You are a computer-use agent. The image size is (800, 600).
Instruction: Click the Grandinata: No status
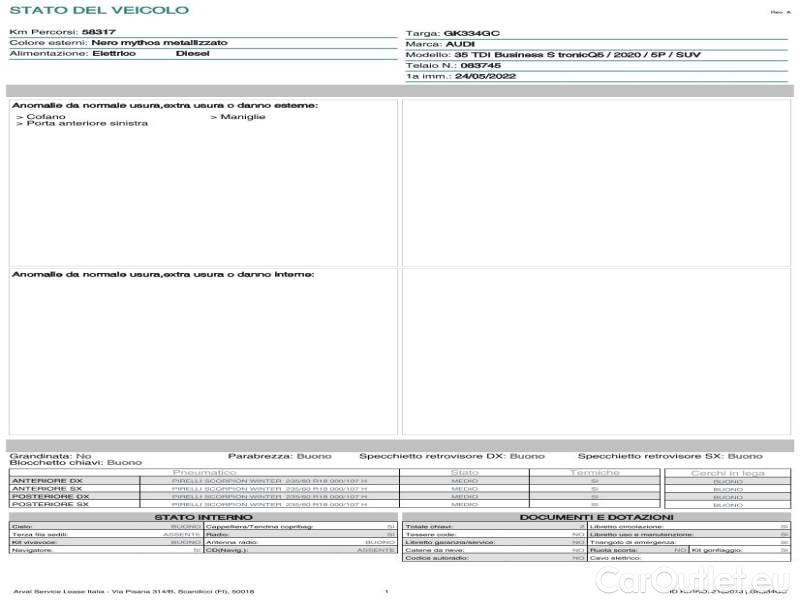(x=50, y=456)
